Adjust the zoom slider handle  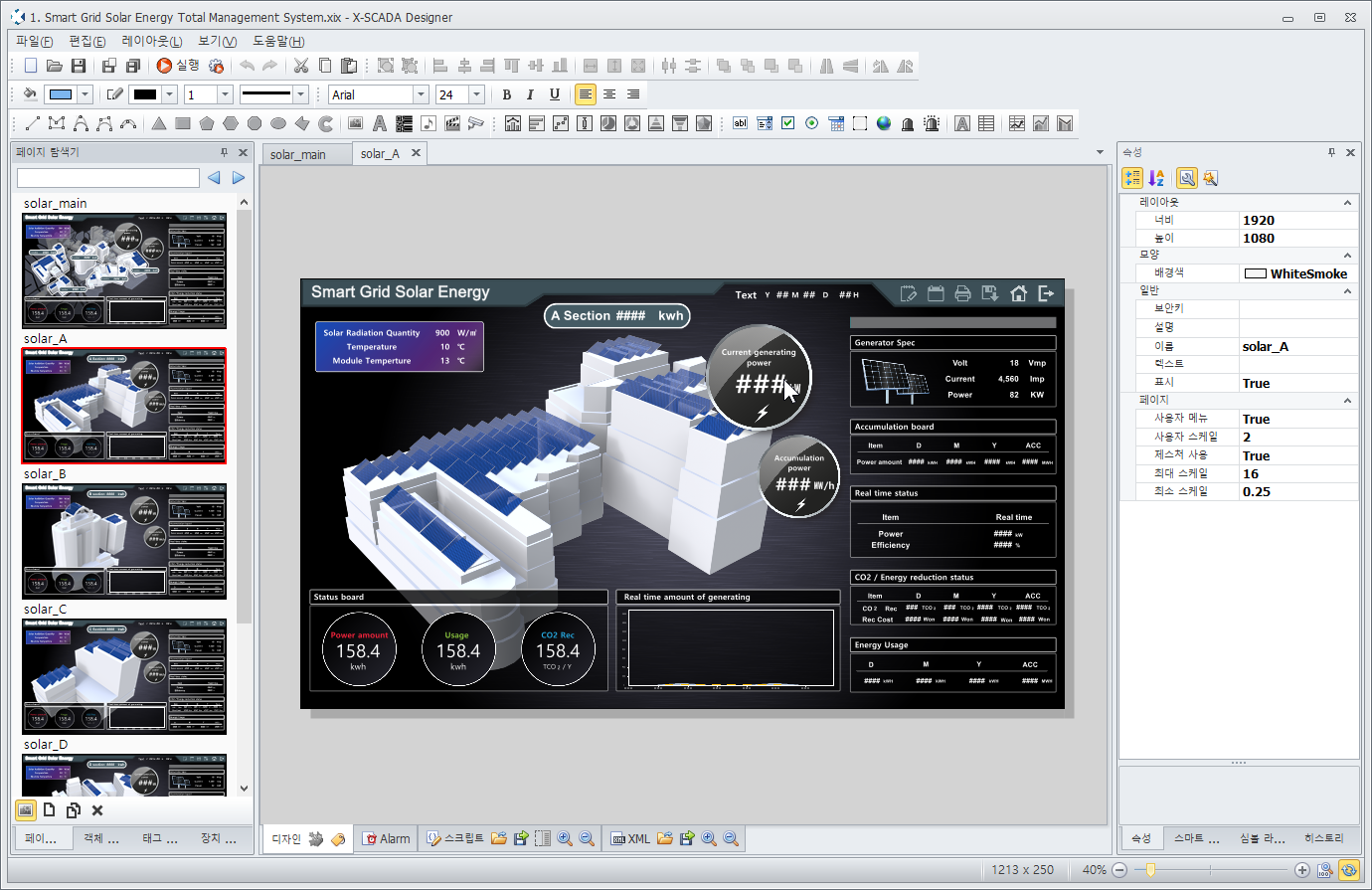pos(1150,869)
